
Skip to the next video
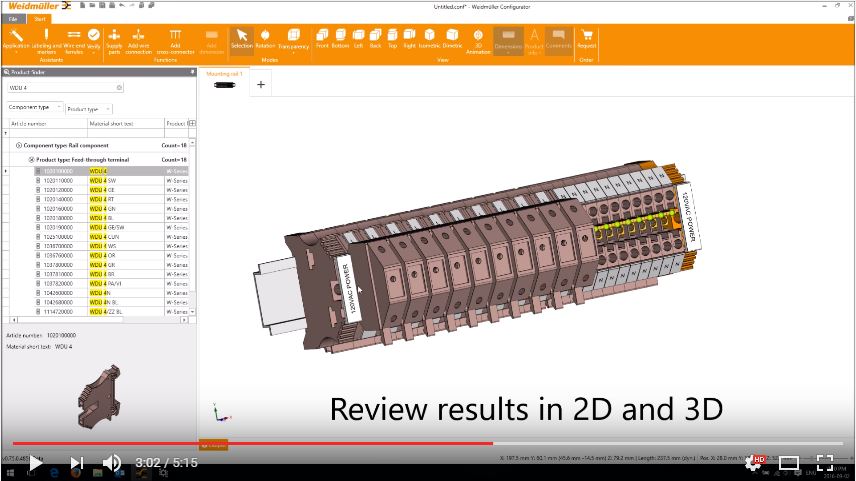click(x=76, y=463)
